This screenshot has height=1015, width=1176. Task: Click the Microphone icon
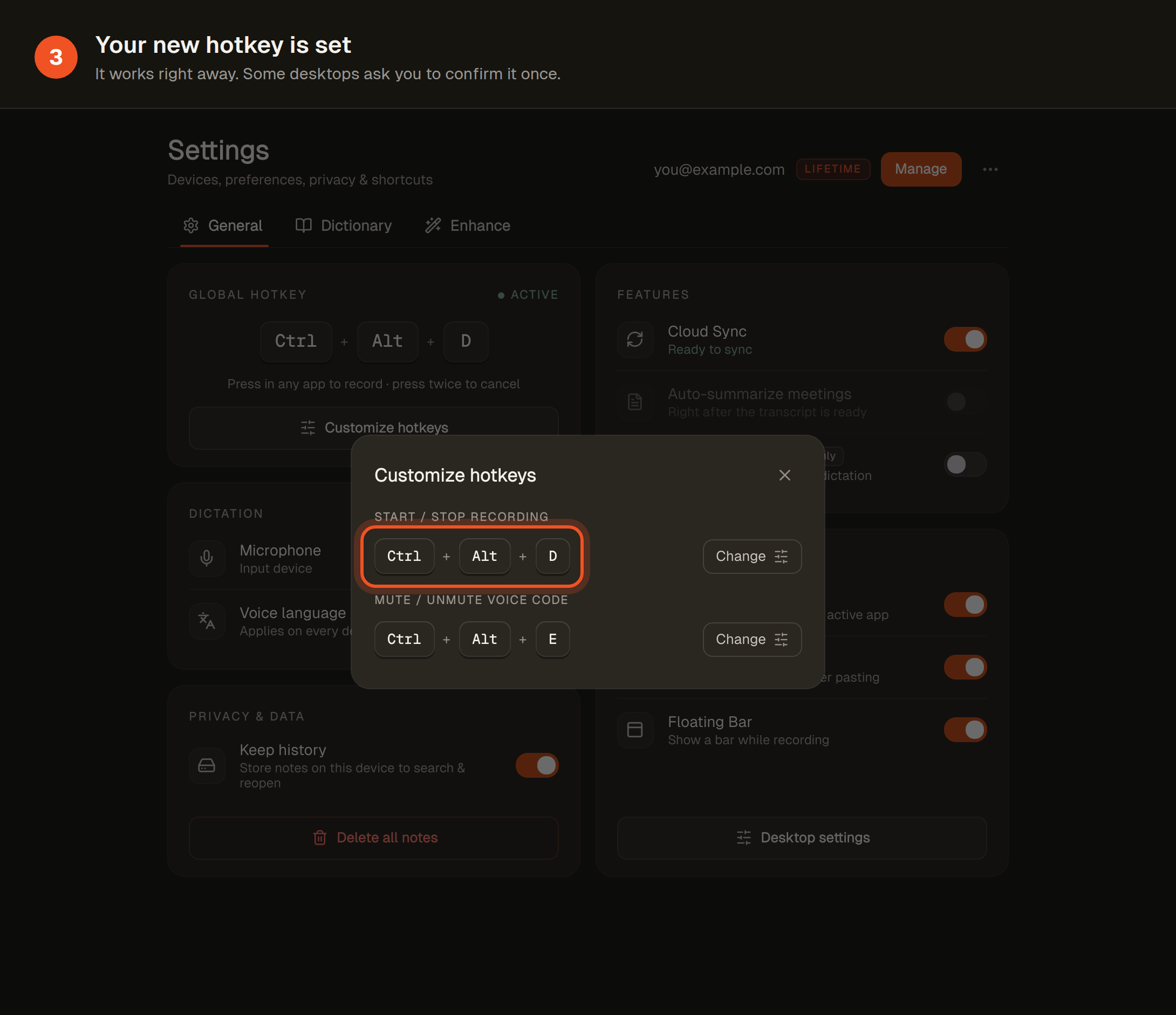point(207,558)
